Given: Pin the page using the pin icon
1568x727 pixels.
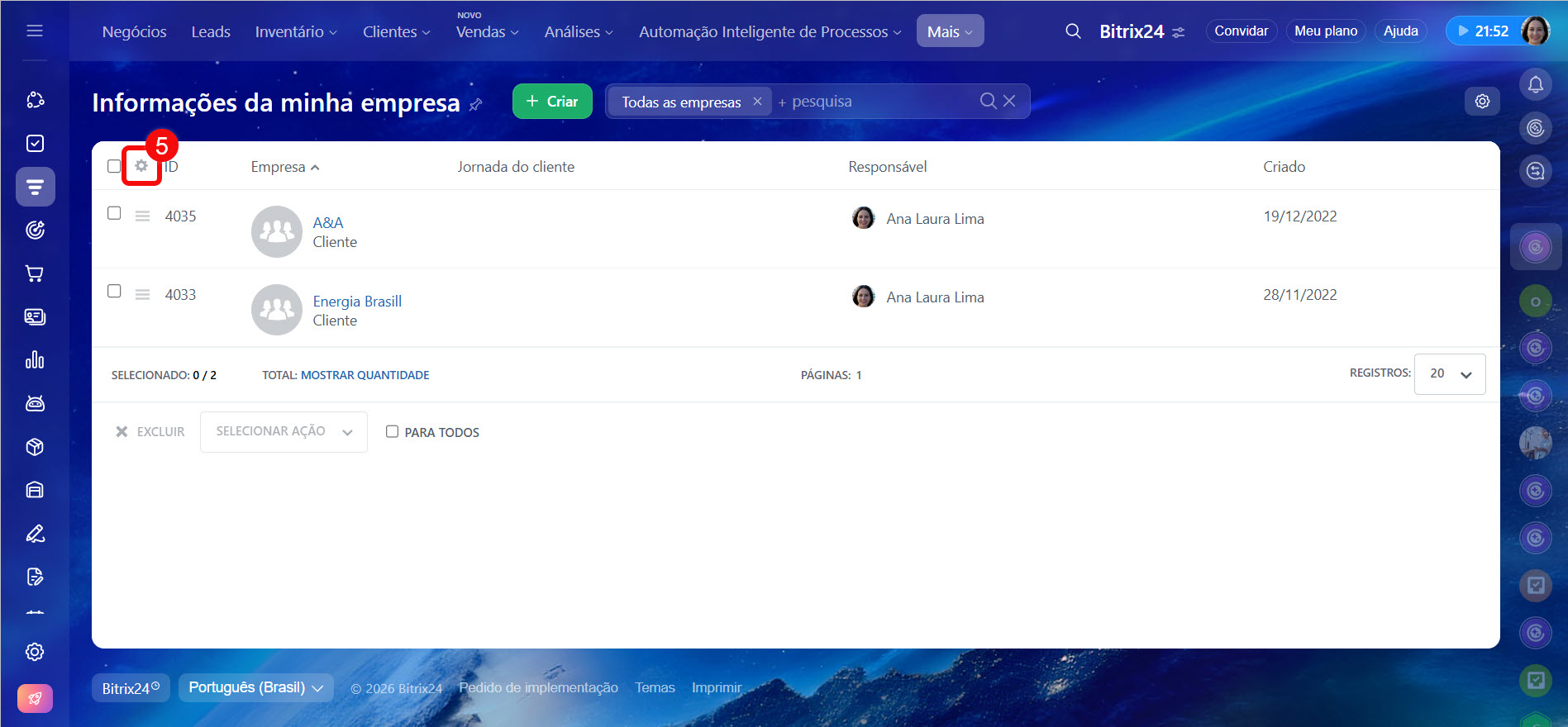Looking at the screenshot, I should click(x=476, y=104).
